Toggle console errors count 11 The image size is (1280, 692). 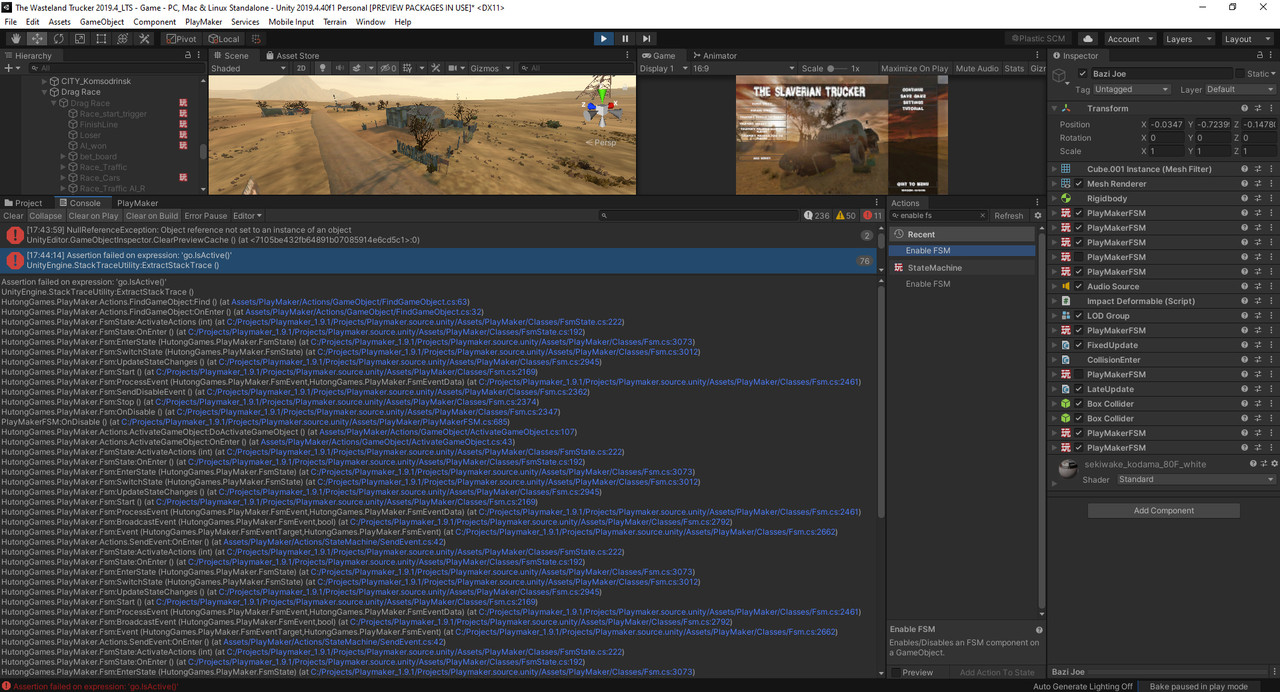click(873, 216)
